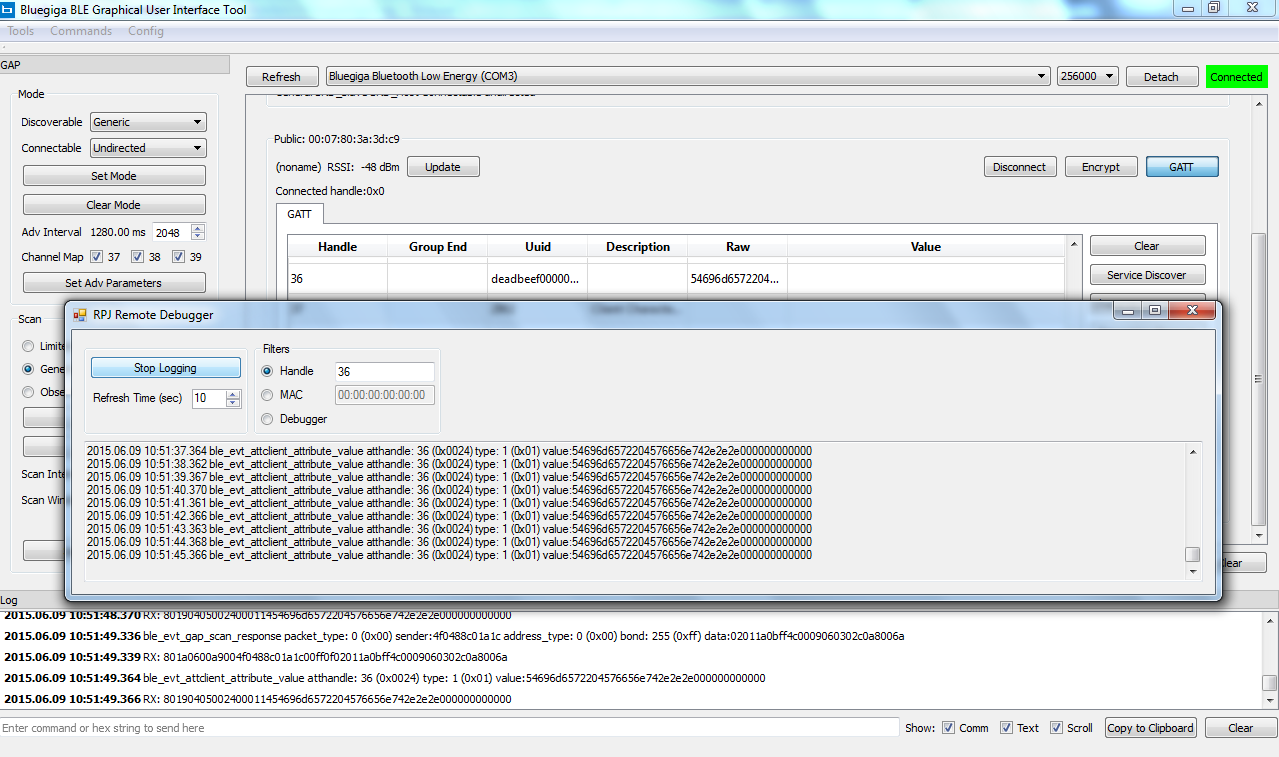Click the Update RSSI button
This screenshot has width=1279, height=757.
click(443, 167)
